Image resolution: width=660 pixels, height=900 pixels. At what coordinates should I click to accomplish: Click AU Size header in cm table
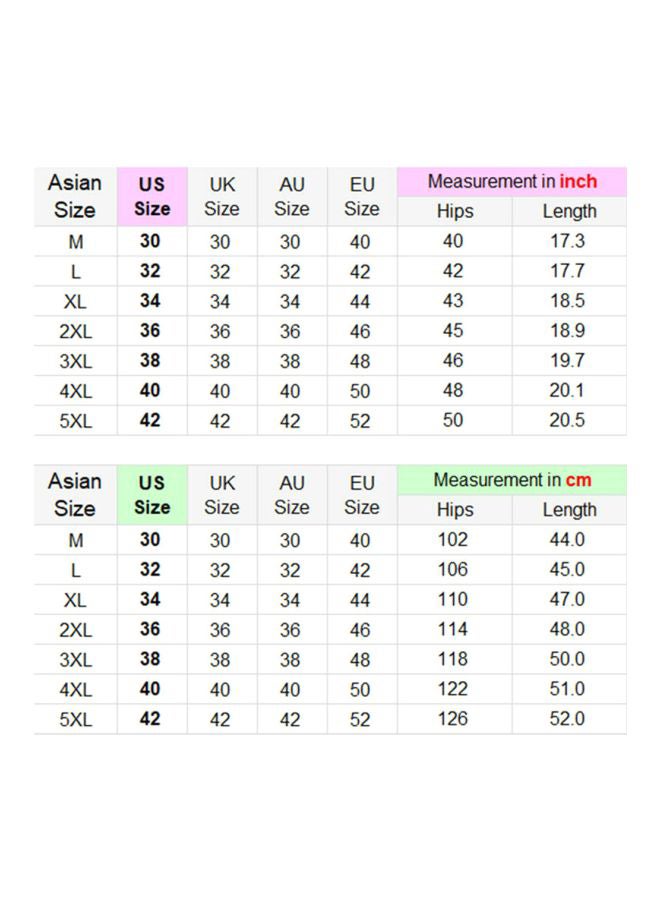point(292,495)
